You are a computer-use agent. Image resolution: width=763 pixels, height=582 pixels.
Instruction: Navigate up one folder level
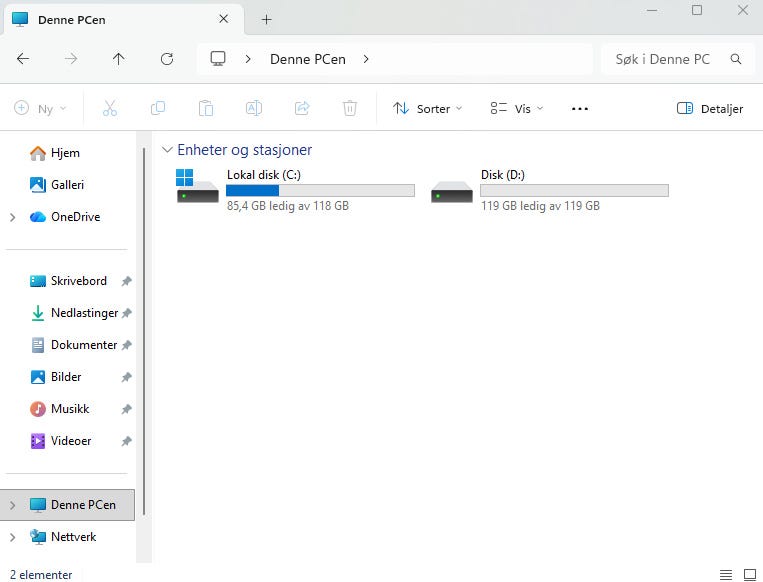point(118,59)
